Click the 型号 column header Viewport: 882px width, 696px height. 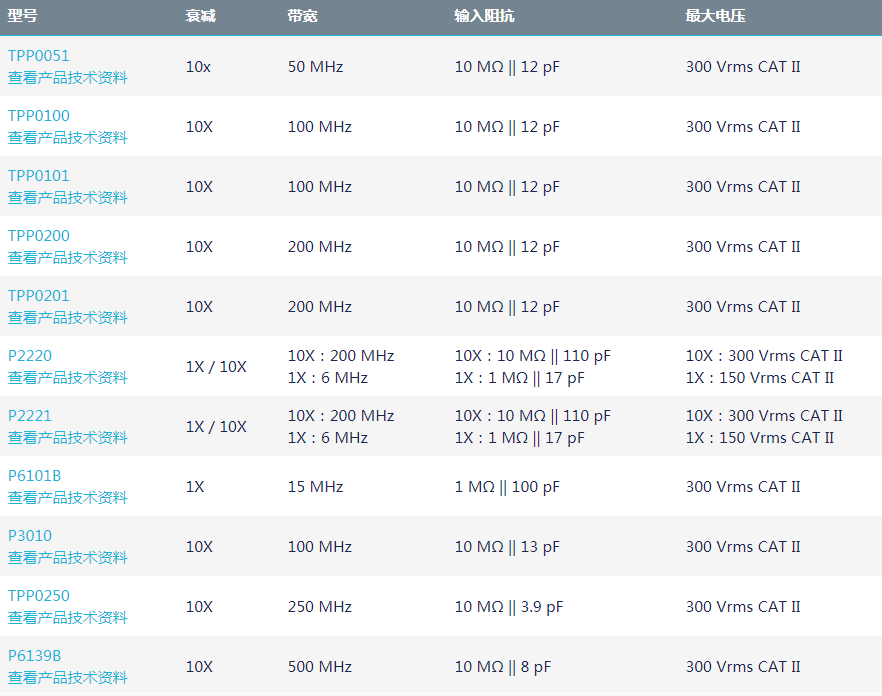click(22, 16)
